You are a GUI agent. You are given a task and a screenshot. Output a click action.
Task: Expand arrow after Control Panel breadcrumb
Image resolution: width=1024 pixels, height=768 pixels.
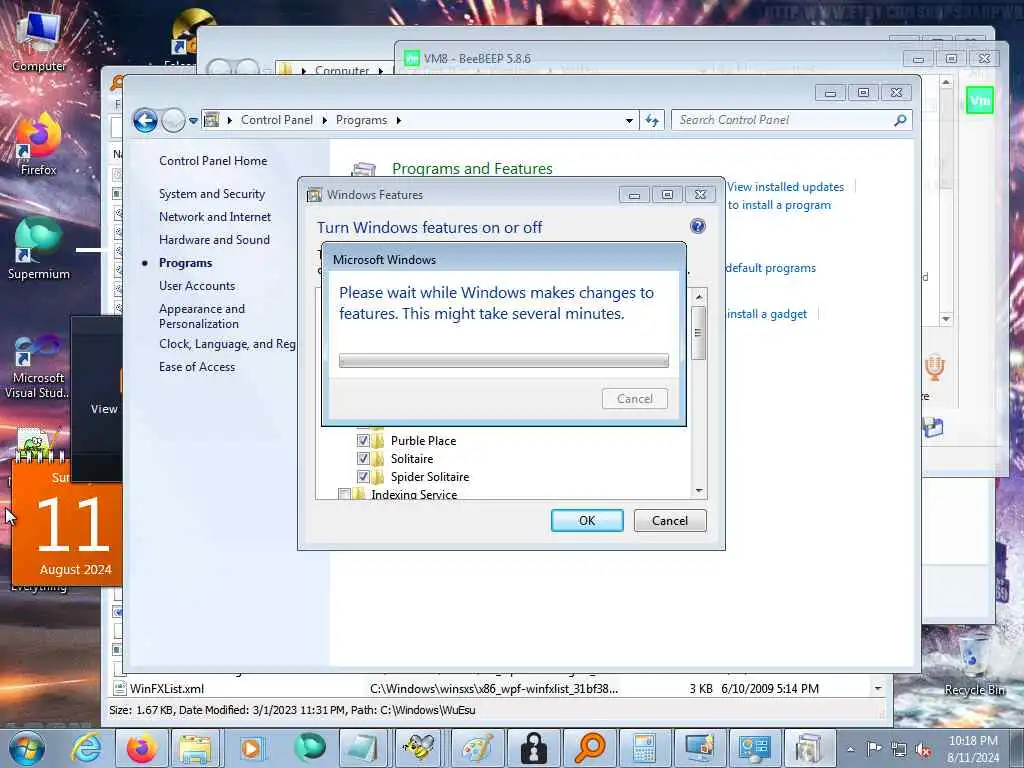point(325,120)
